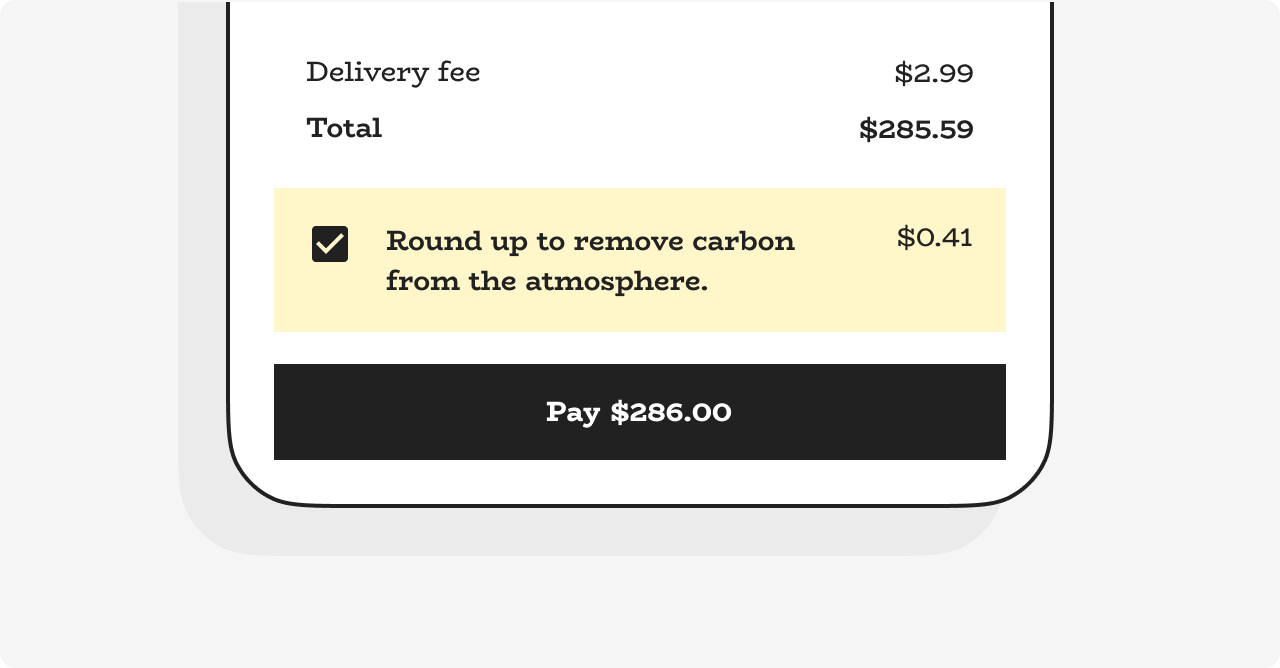Image resolution: width=1280 pixels, height=668 pixels.
Task: Click the $285.59 total amount
Action: tap(916, 129)
